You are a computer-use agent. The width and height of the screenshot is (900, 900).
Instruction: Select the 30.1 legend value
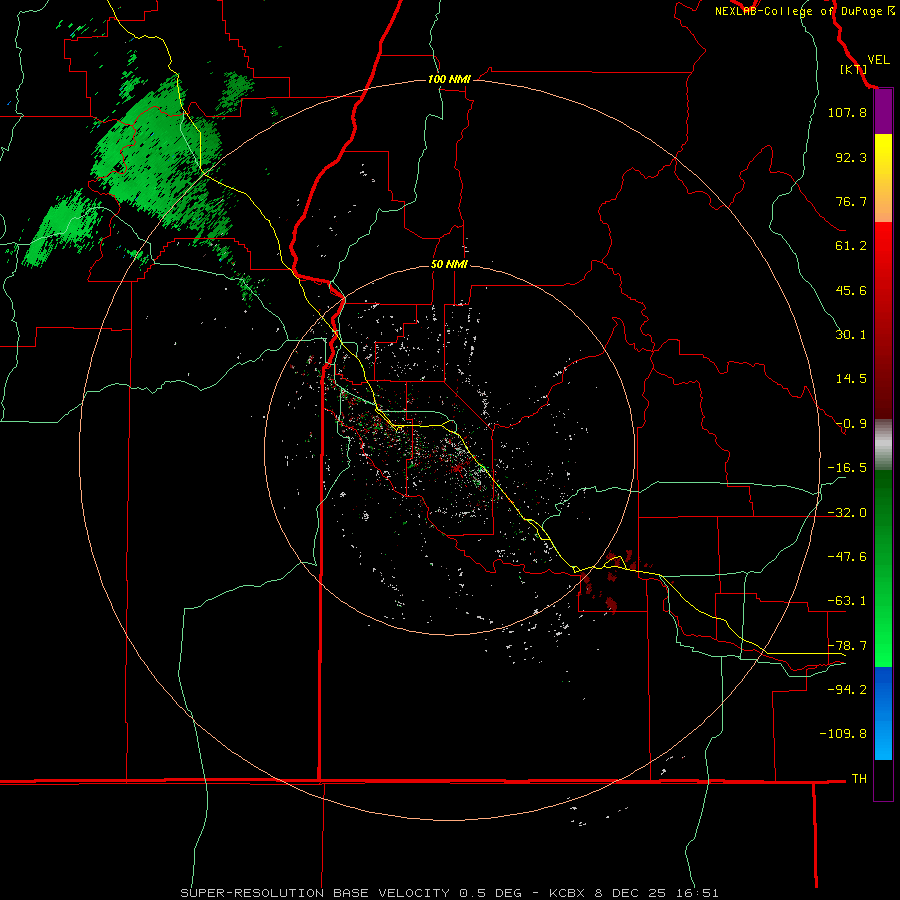coord(851,335)
